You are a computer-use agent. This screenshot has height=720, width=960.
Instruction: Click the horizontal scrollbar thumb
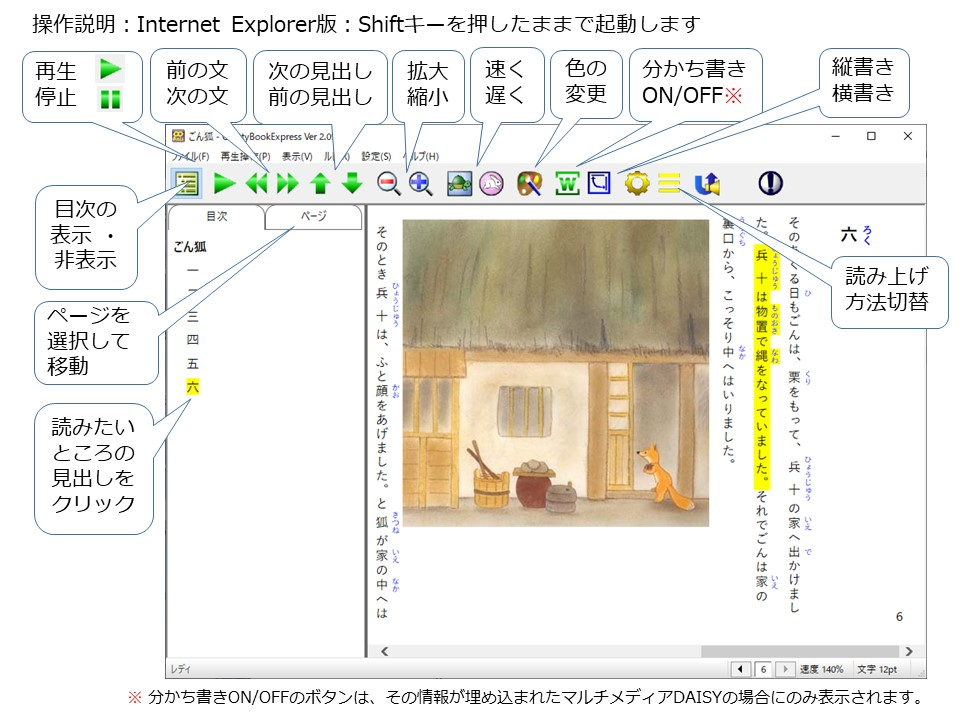coord(800,651)
